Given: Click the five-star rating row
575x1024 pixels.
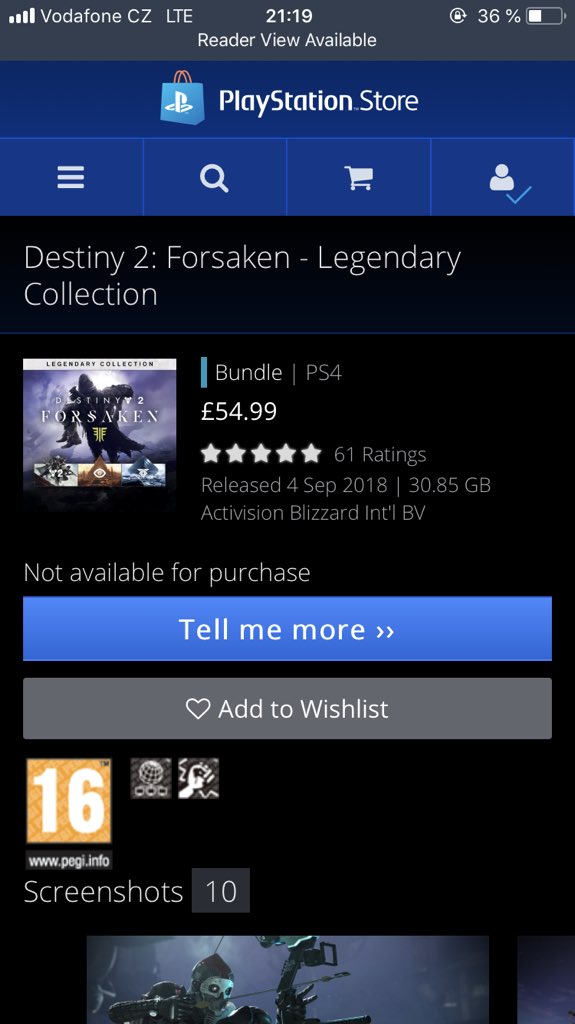Looking at the screenshot, I should click(x=261, y=453).
